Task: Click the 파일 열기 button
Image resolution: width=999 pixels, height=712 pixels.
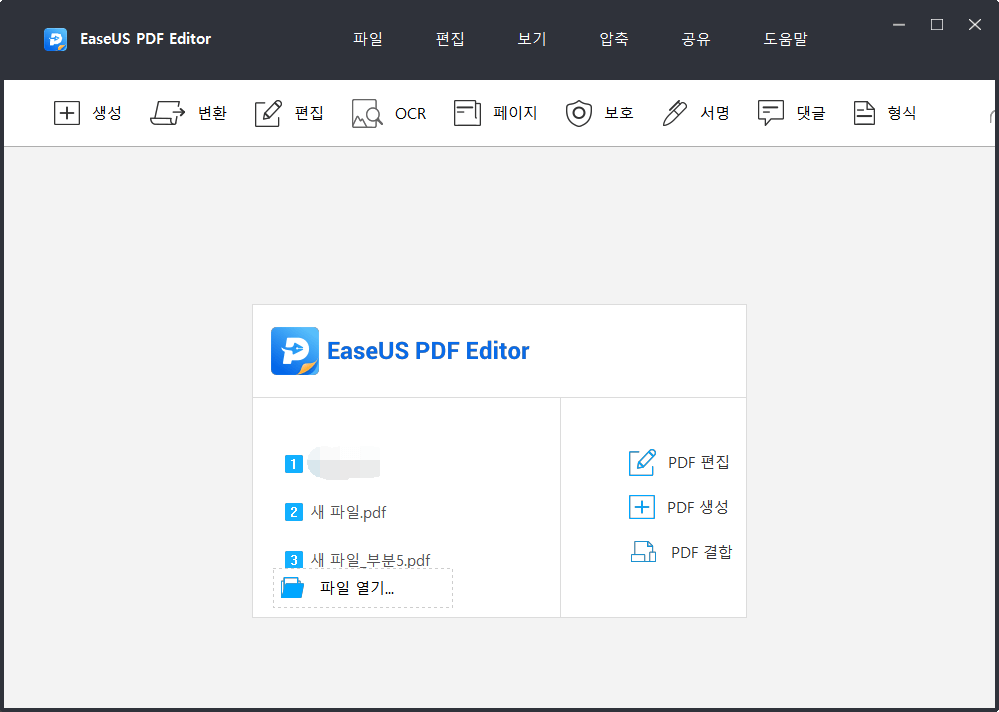Action: [362, 588]
